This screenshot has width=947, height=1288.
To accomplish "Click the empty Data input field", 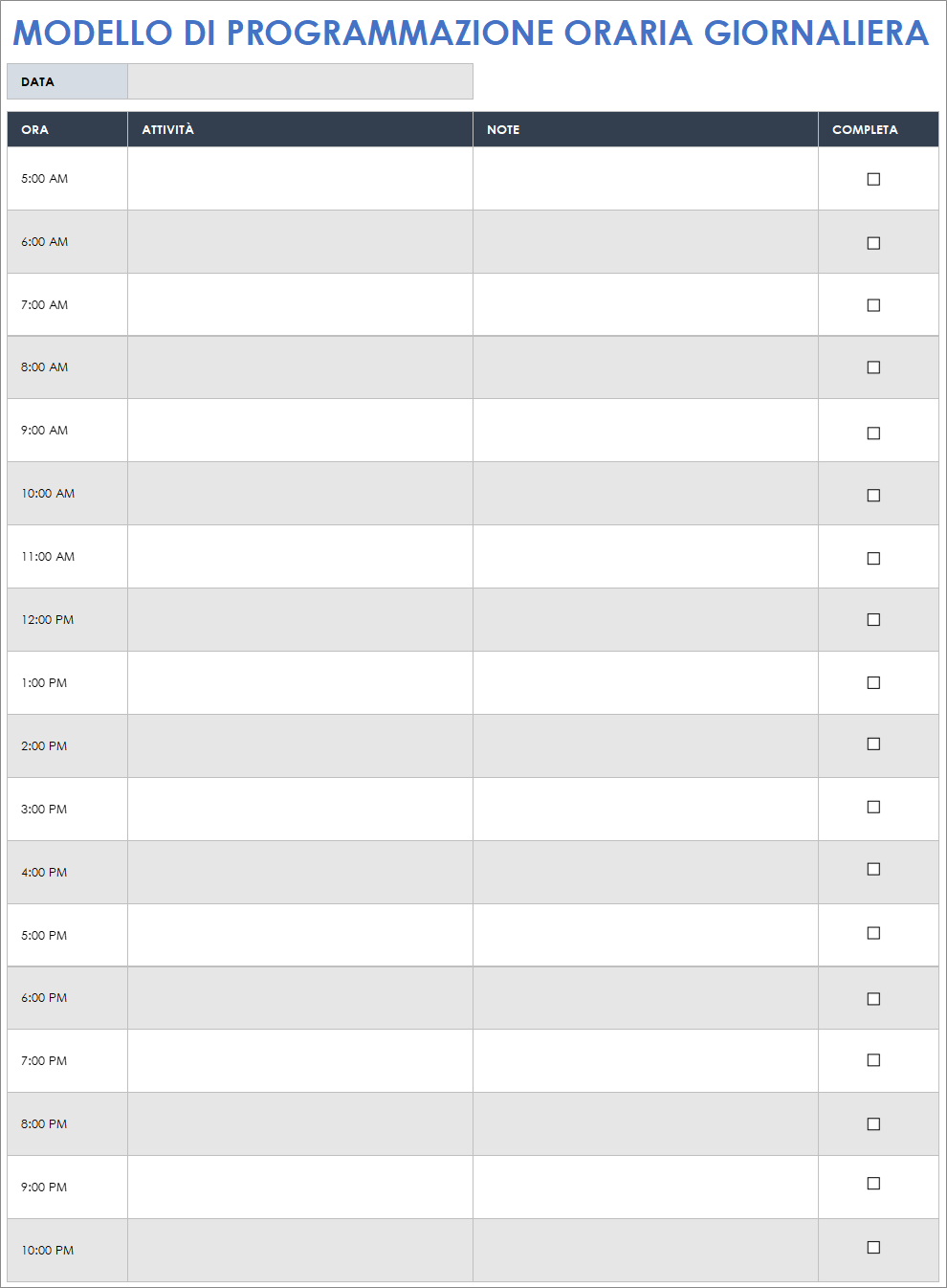I will click(x=299, y=81).
